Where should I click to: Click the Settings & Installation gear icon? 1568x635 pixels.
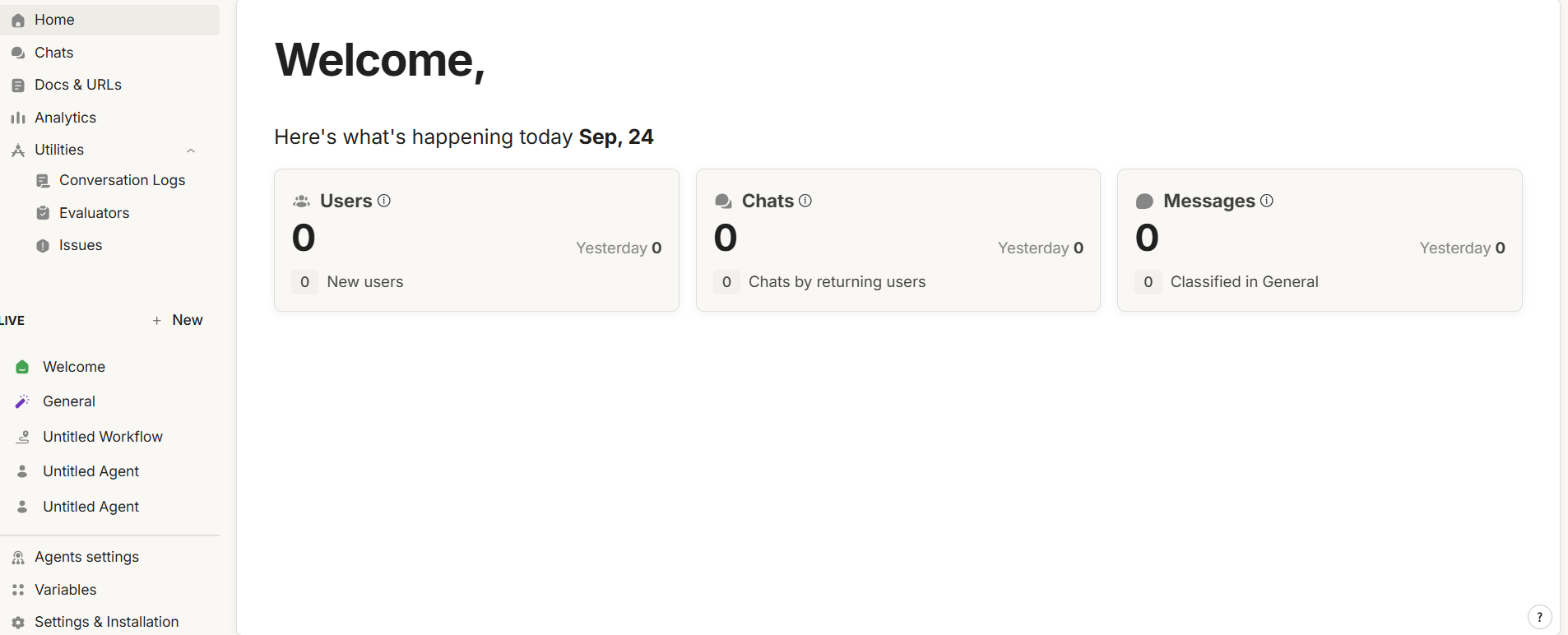(x=18, y=623)
